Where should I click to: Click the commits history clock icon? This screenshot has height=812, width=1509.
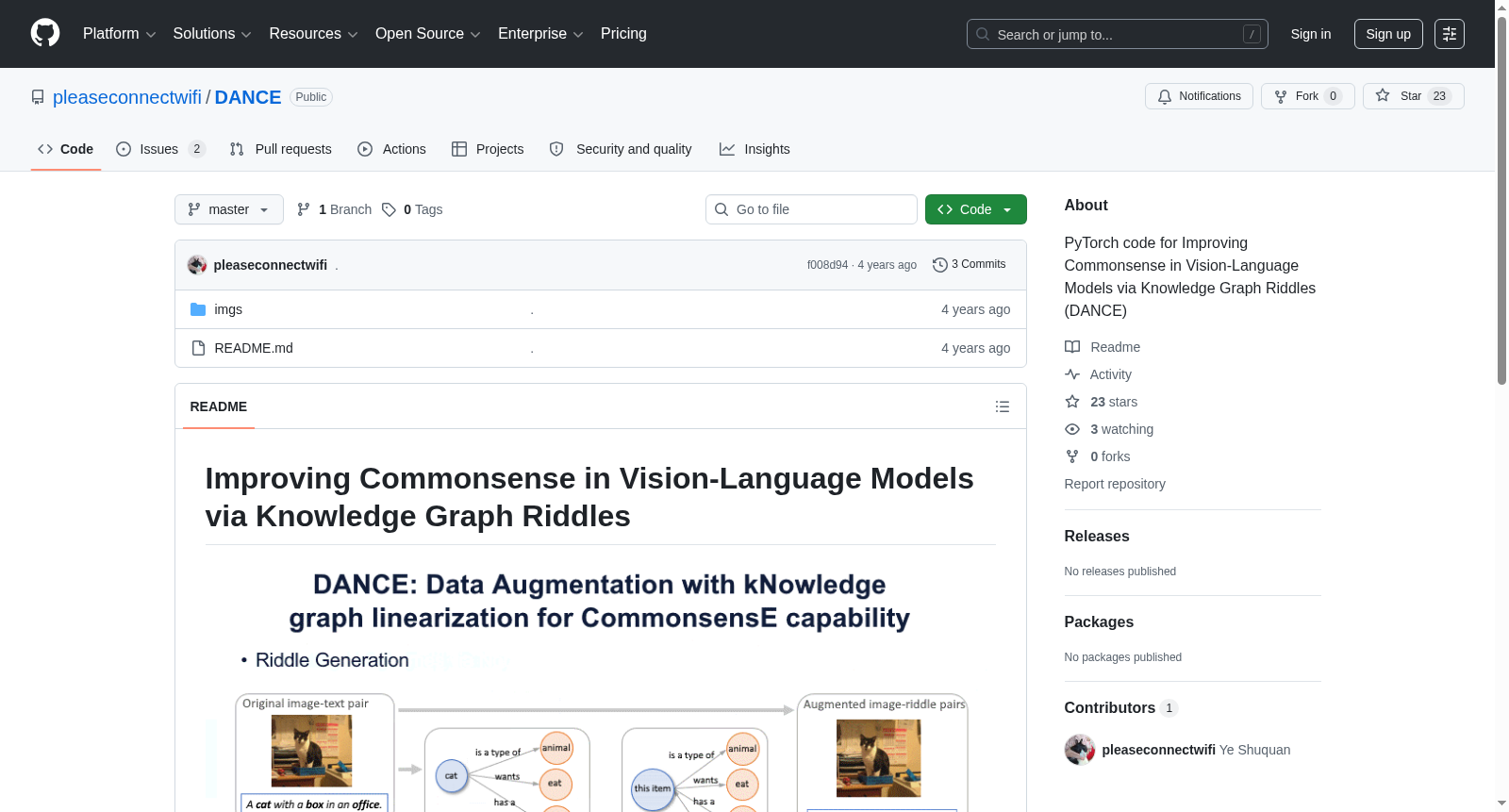[x=939, y=265]
